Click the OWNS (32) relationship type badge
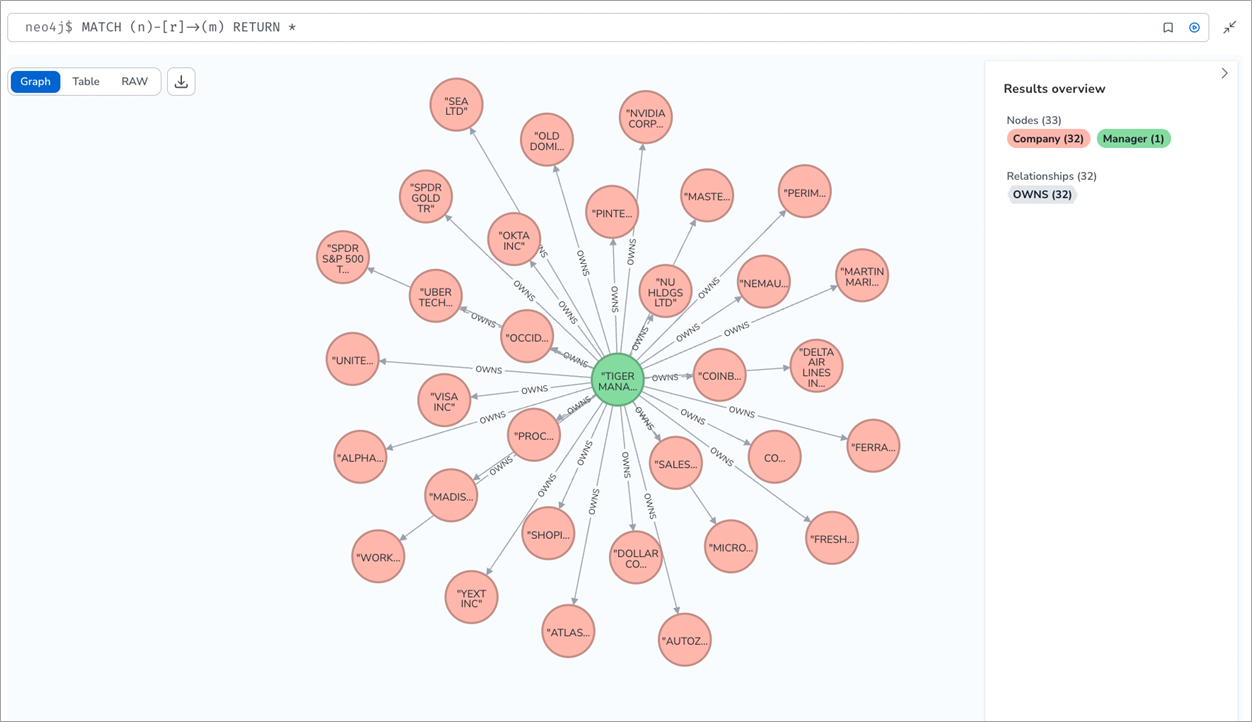Screen dimensions: 1252x722 coord(1042,194)
